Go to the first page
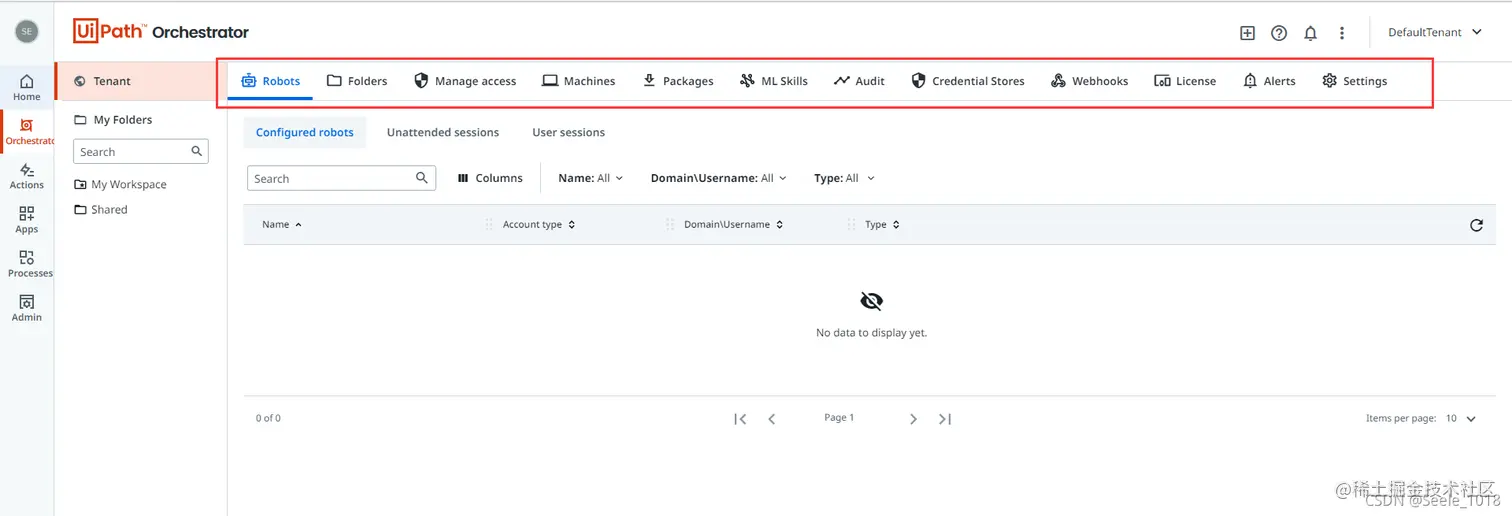The height and width of the screenshot is (516, 1512). 740,419
